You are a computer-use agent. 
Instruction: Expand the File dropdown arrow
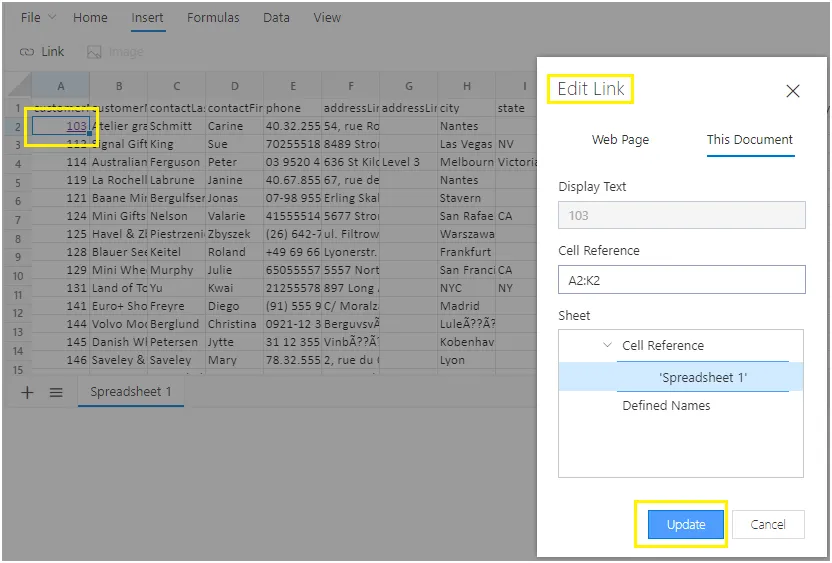[52, 17]
